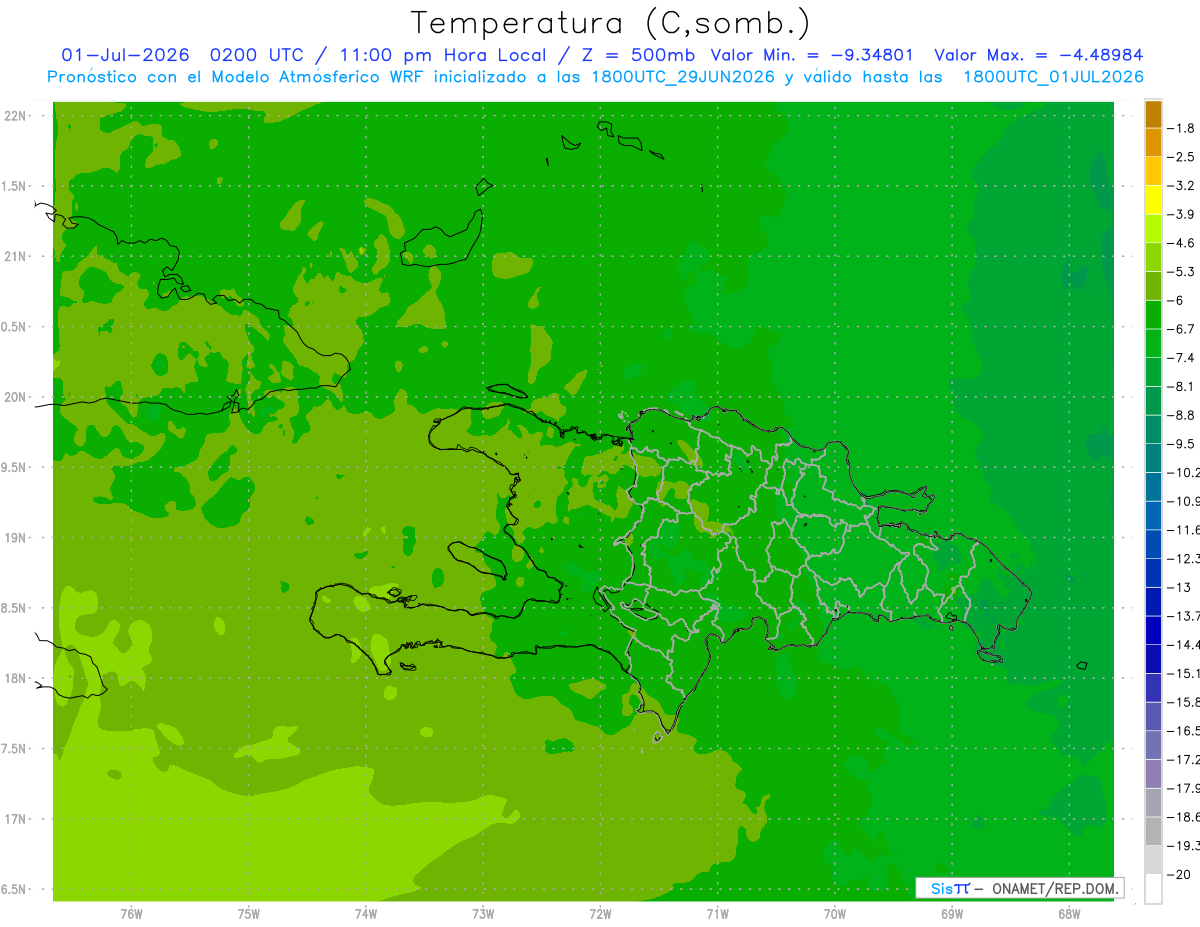Click the "Temperatura (C,somb.)" title

pyautogui.click(x=611, y=23)
